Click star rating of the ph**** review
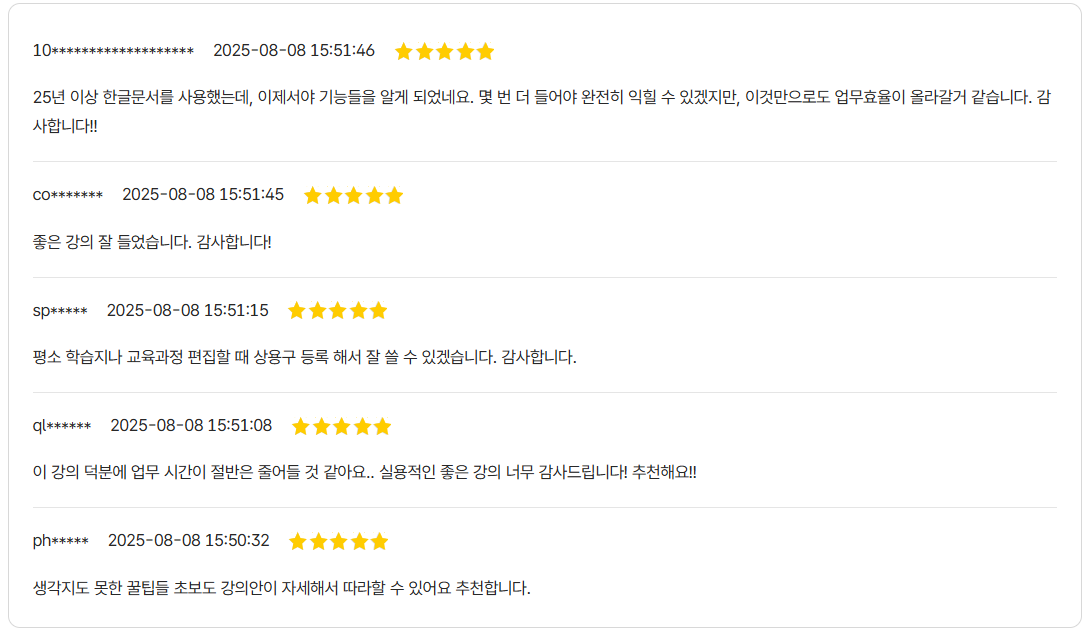This screenshot has height=630, width=1085. (338, 541)
